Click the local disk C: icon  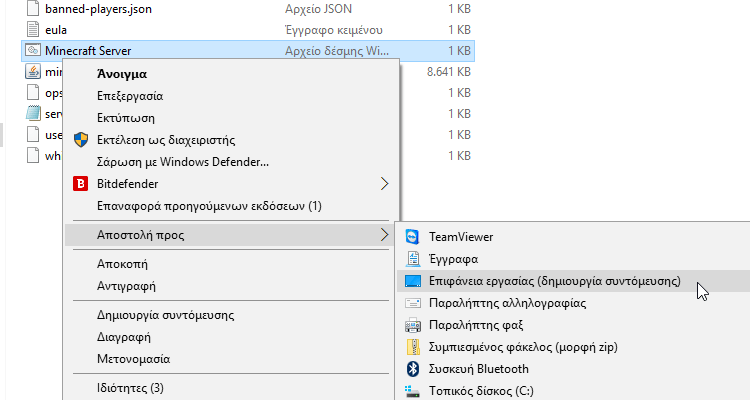(x=412, y=391)
